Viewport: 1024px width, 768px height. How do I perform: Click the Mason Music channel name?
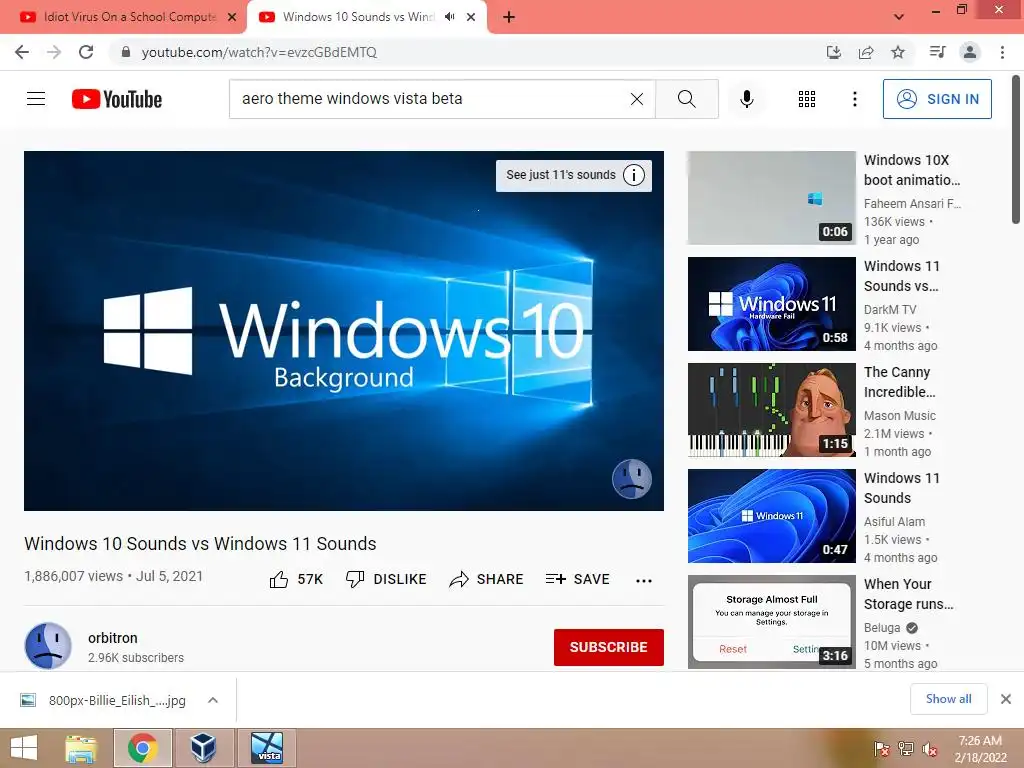click(x=900, y=415)
